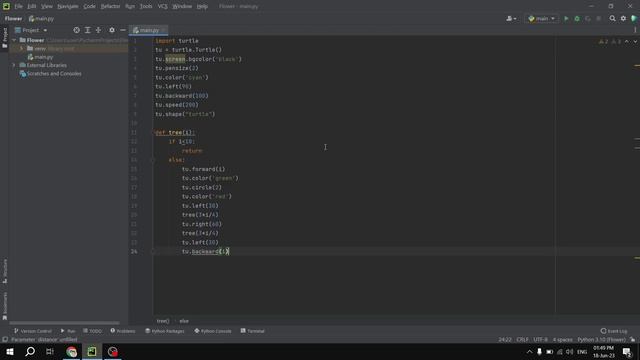Open Project panel options gear
The height and width of the screenshot is (360, 640).
click(112, 30)
